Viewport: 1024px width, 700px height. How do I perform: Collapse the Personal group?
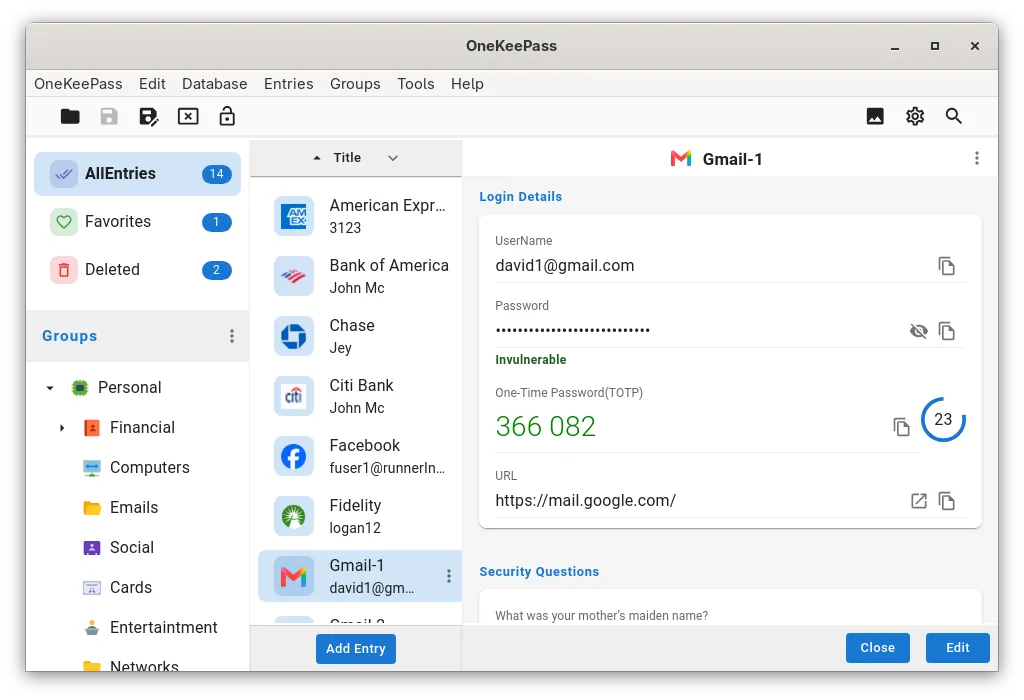[x=50, y=388]
